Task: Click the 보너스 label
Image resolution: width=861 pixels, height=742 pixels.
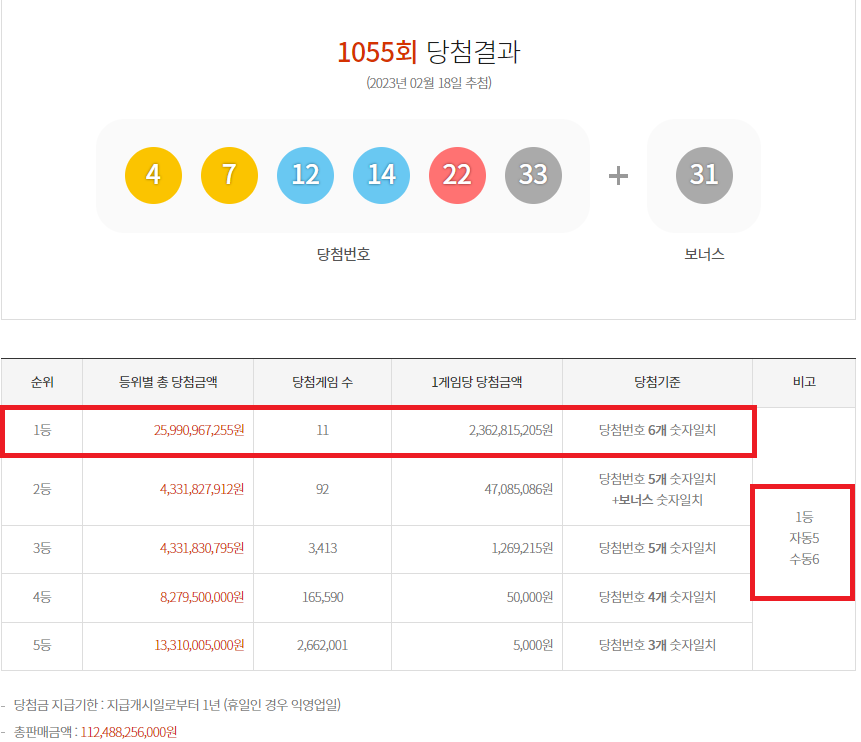Action: pos(705,254)
